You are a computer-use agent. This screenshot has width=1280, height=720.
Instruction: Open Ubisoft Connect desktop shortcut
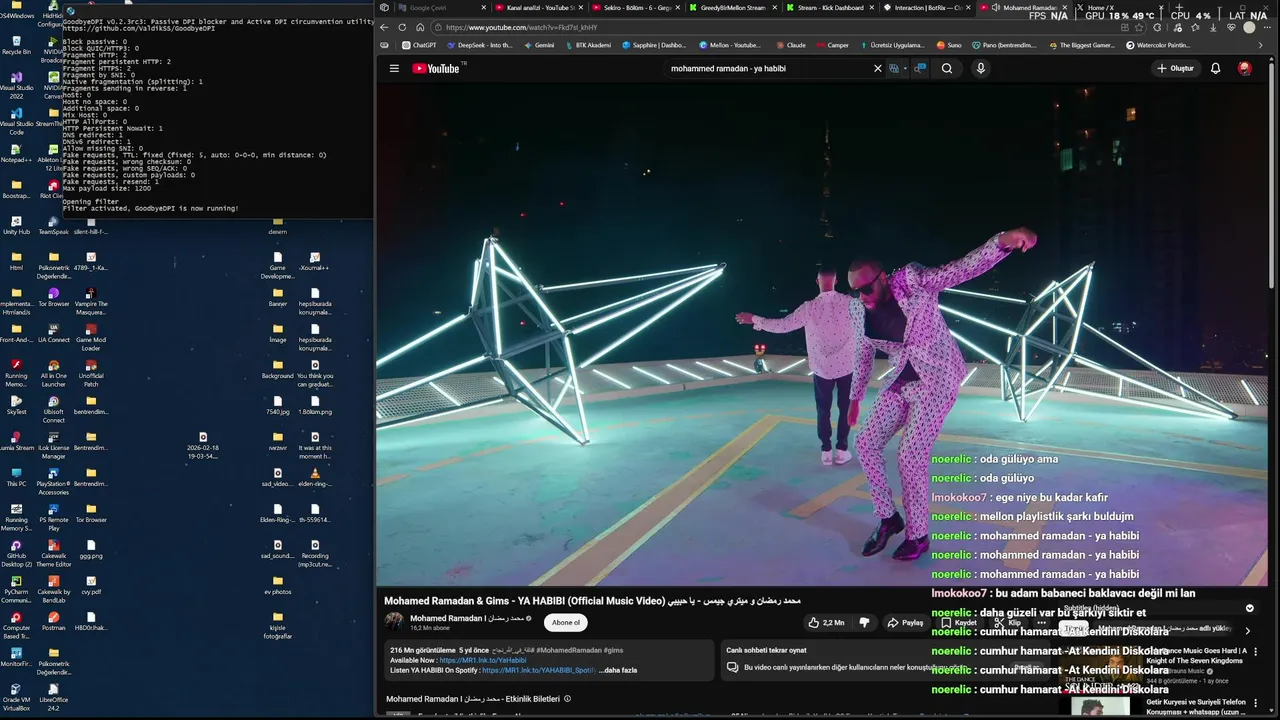click(x=53, y=408)
